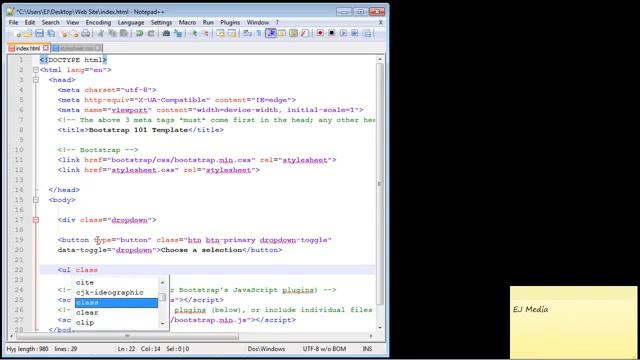The image size is (640, 360).
Task: Click the editor vertical scrollbar down arrow
Action: (380, 327)
